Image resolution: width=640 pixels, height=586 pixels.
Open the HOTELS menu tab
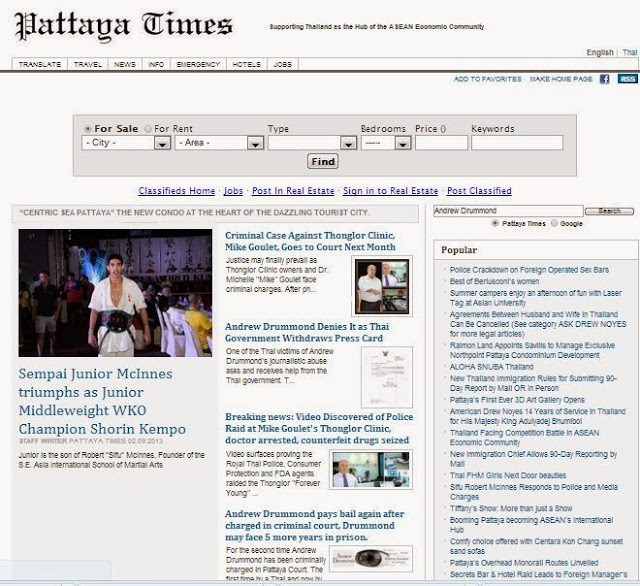247,64
